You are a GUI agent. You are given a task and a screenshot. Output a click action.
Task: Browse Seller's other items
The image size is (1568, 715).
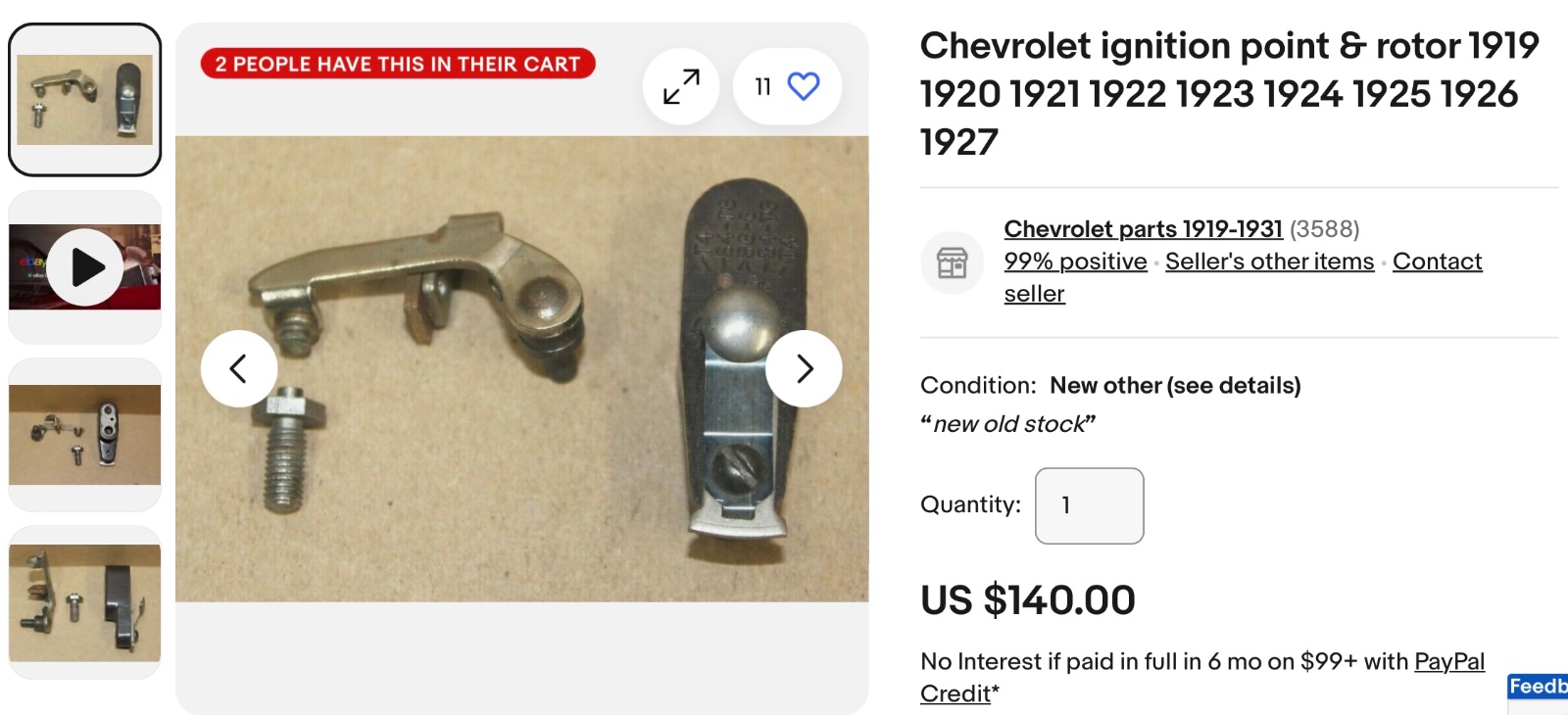point(1269,262)
